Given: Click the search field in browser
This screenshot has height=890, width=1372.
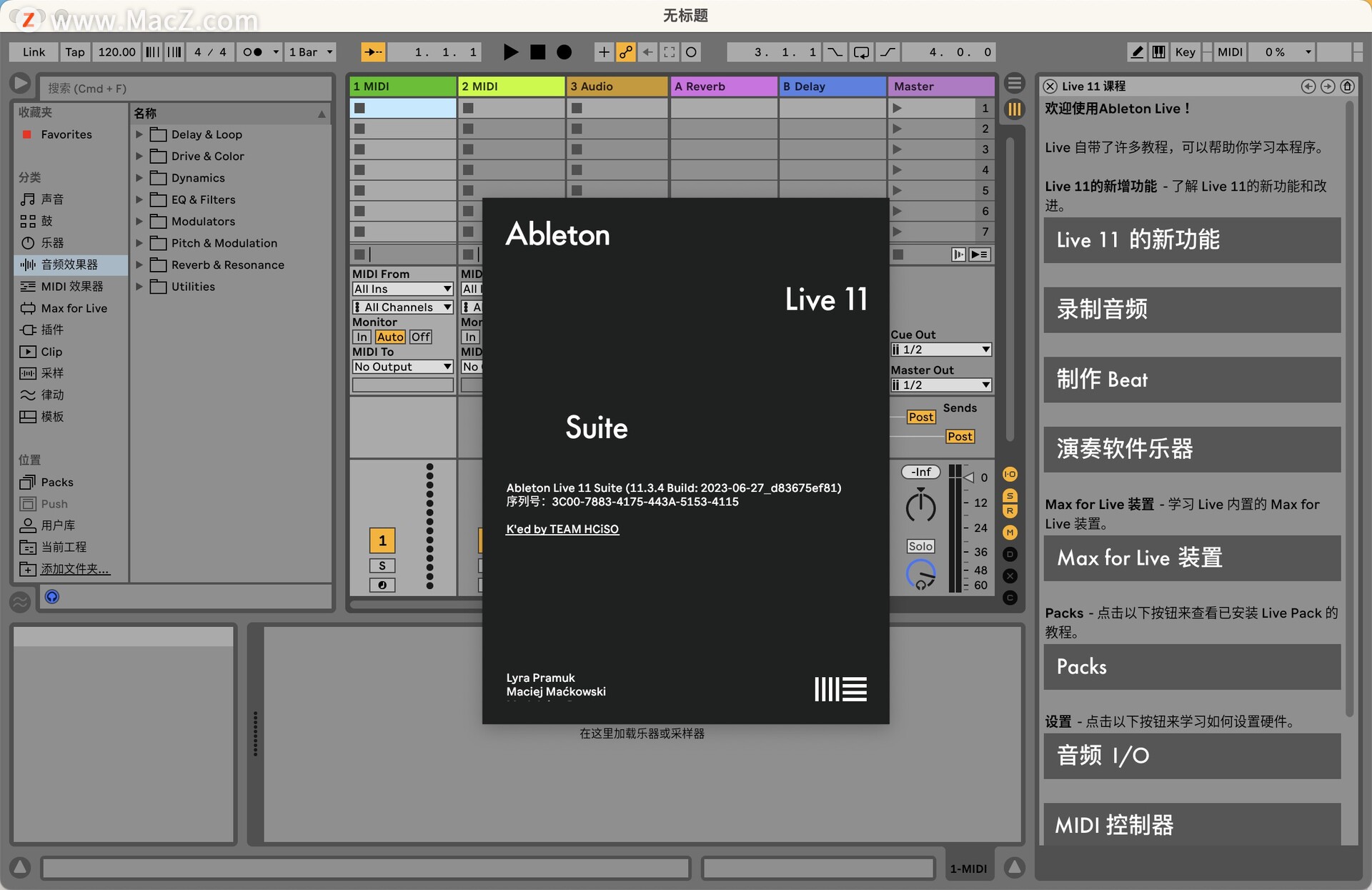Looking at the screenshot, I should (186, 88).
